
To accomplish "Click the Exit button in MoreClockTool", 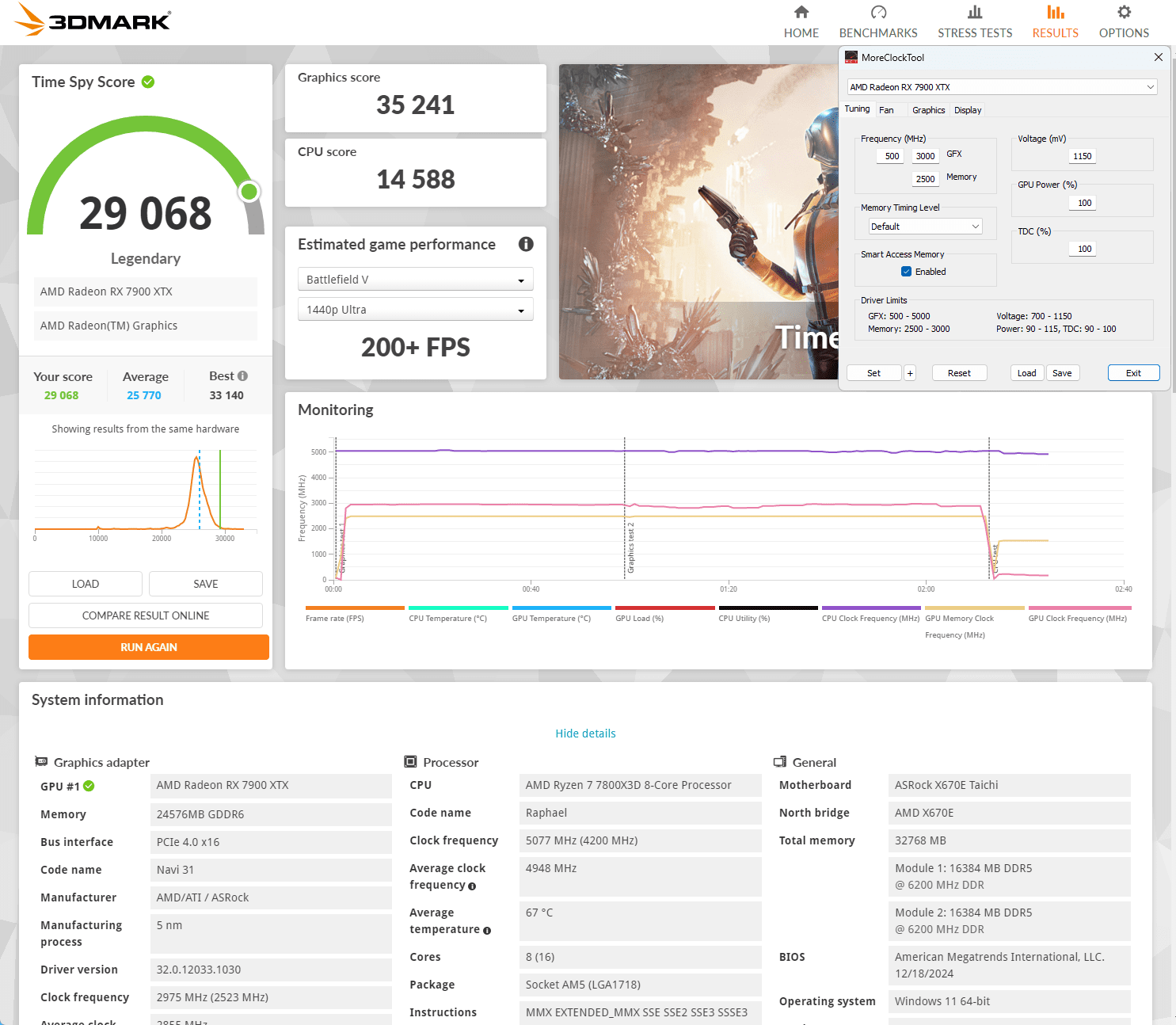I will [1133, 373].
